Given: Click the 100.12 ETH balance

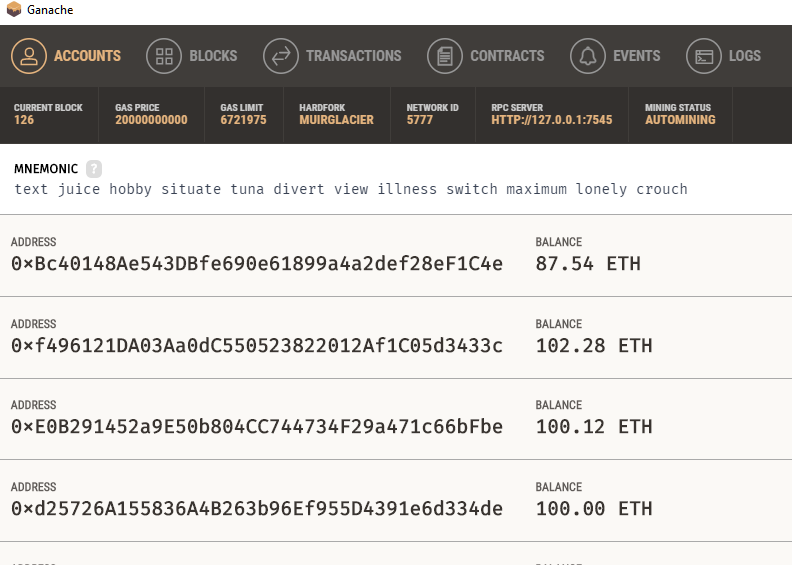Looking at the screenshot, I should pyautogui.click(x=594, y=427).
